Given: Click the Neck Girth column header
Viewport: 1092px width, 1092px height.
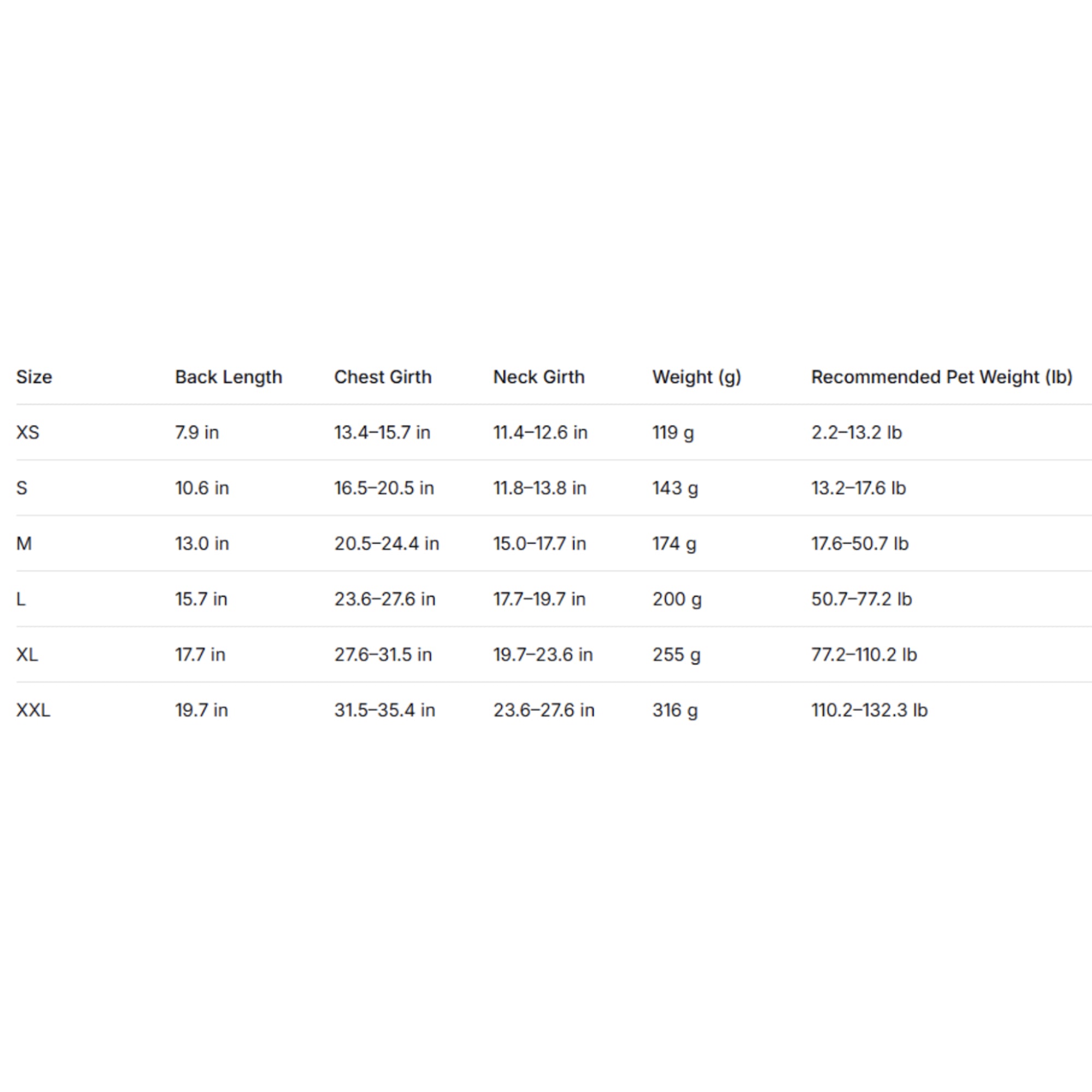Looking at the screenshot, I should (x=539, y=377).
